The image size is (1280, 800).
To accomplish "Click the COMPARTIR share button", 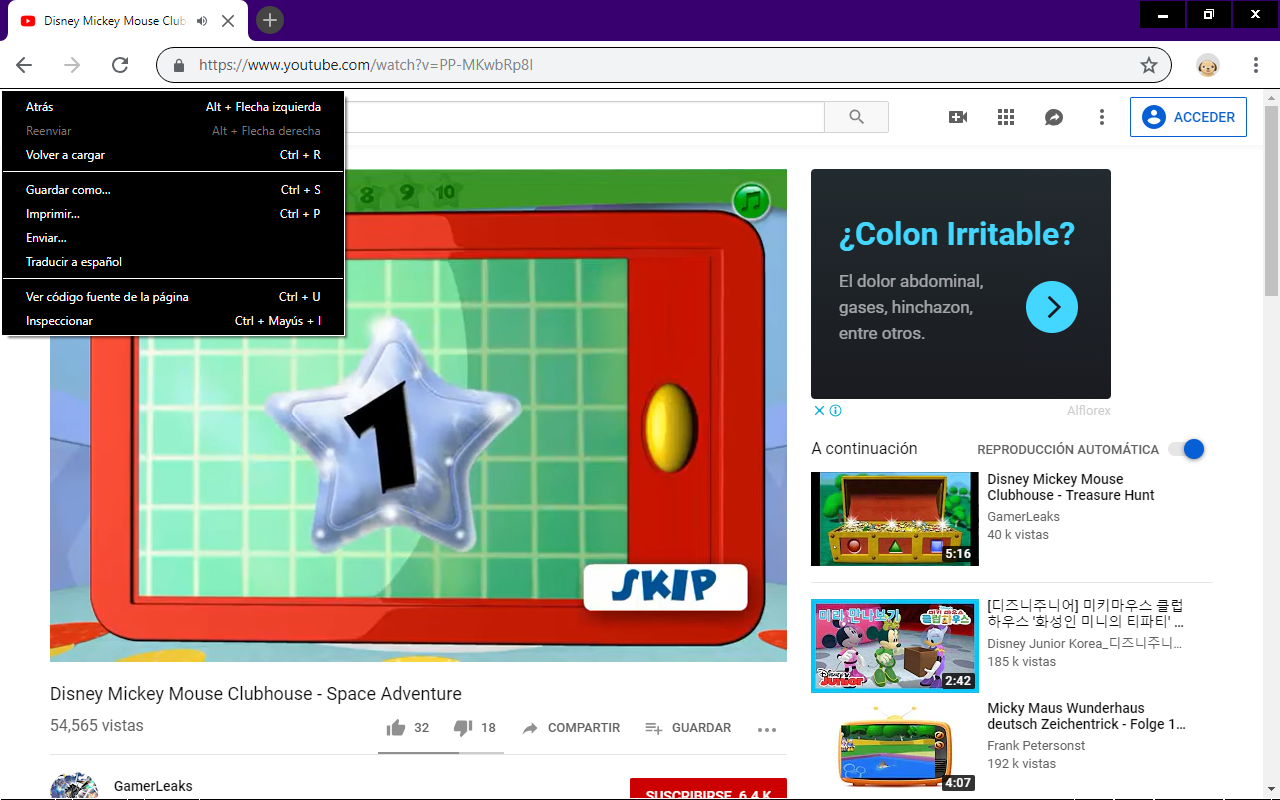I will pos(571,728).
